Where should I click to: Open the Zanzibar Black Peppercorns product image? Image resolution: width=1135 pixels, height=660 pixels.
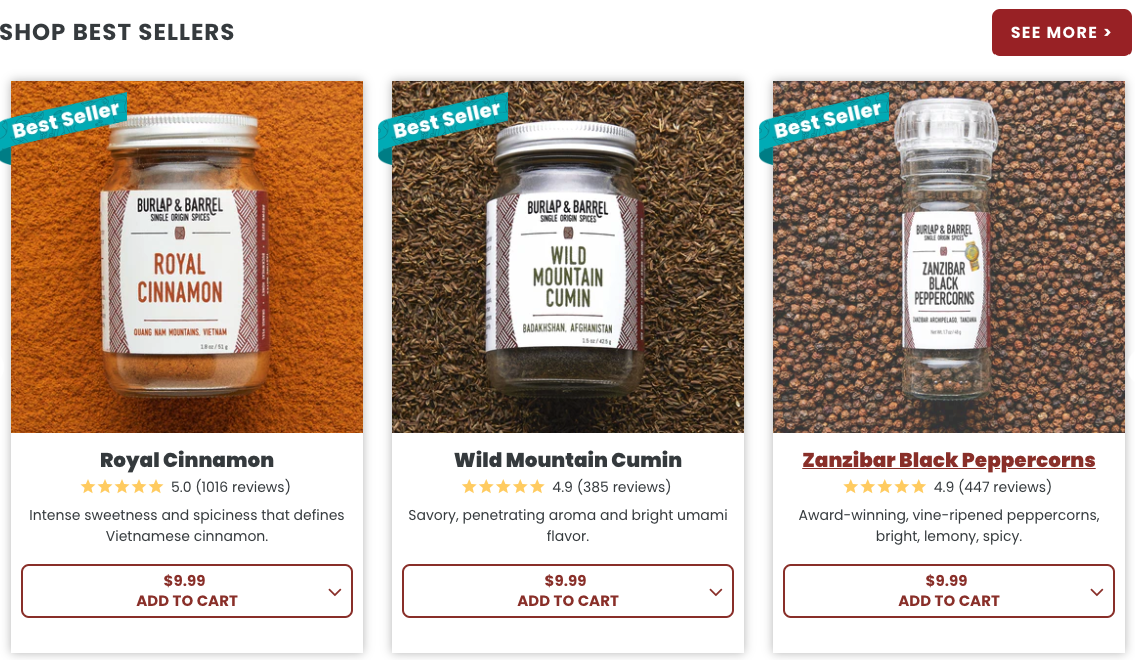coord(949,257)
